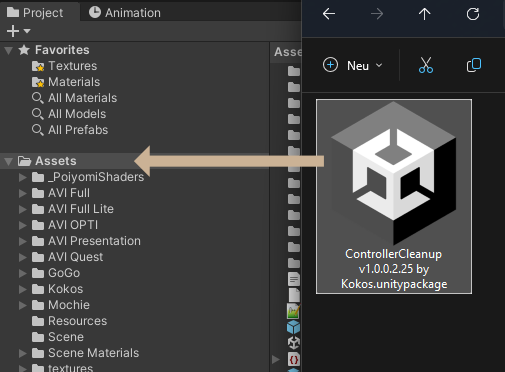This screenshot has height=372, width=505.
Task: Refresh the File Explorer window
Action: pos(473,14)
